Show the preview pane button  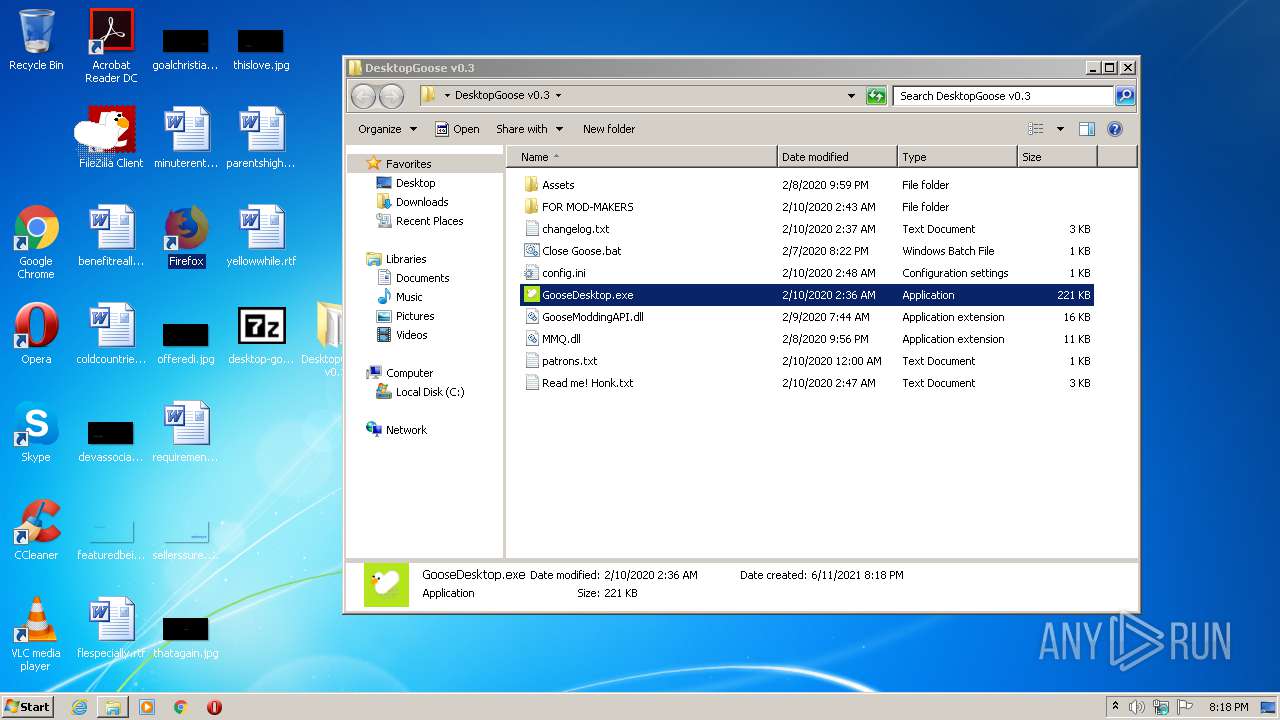click(1087, 129)
